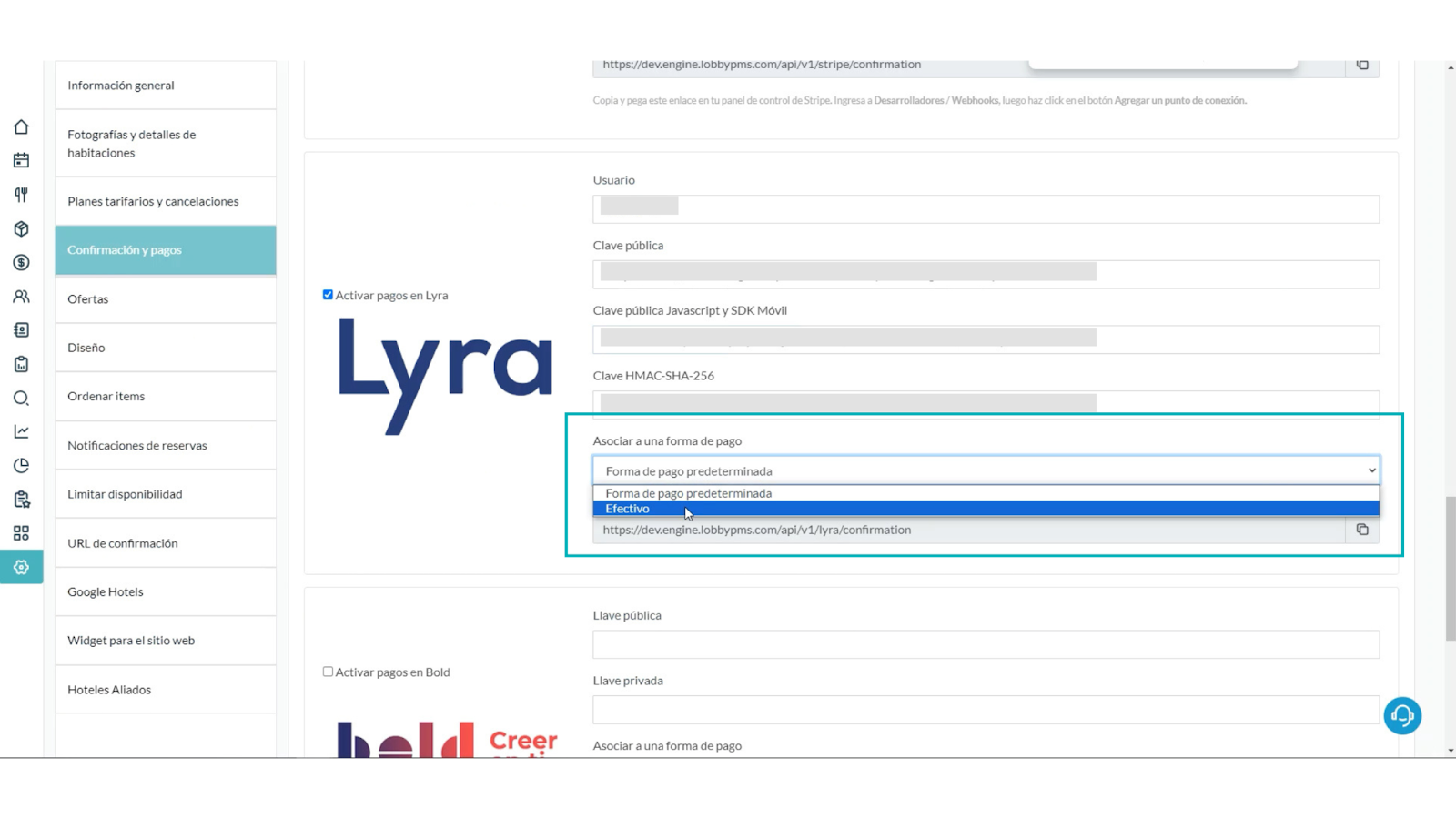Choose Efectivo from the payment list
Screen dimensions: 1456x819
coord(986,509)
